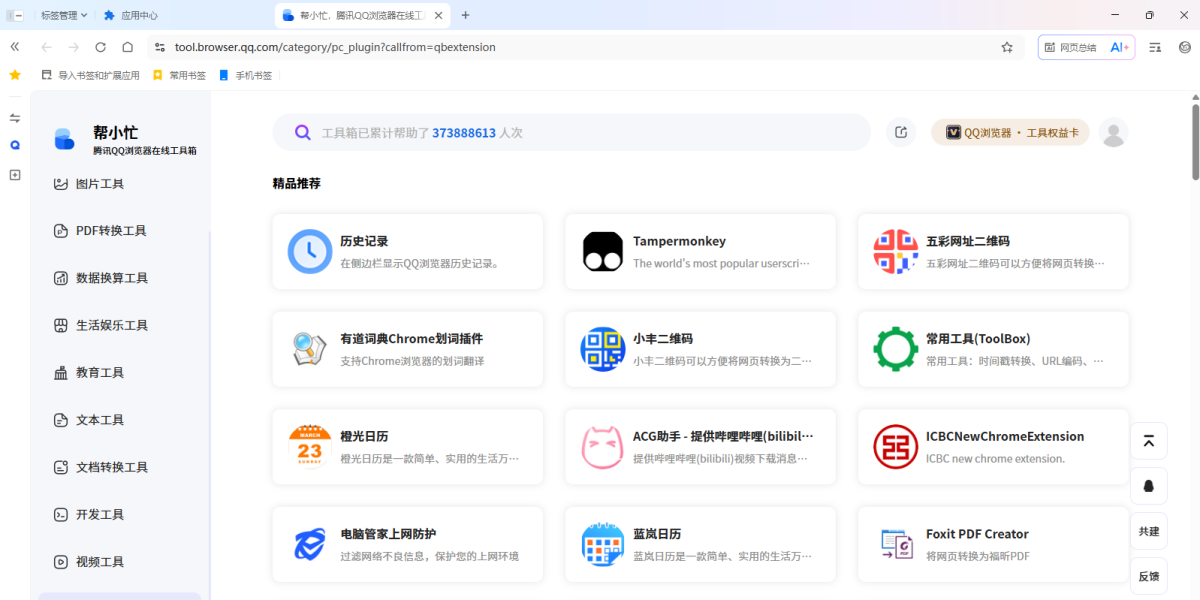Open the 橙光日历 calendar icon
Viewport: 1200px width, 600px height.
(x=310, y=447)
